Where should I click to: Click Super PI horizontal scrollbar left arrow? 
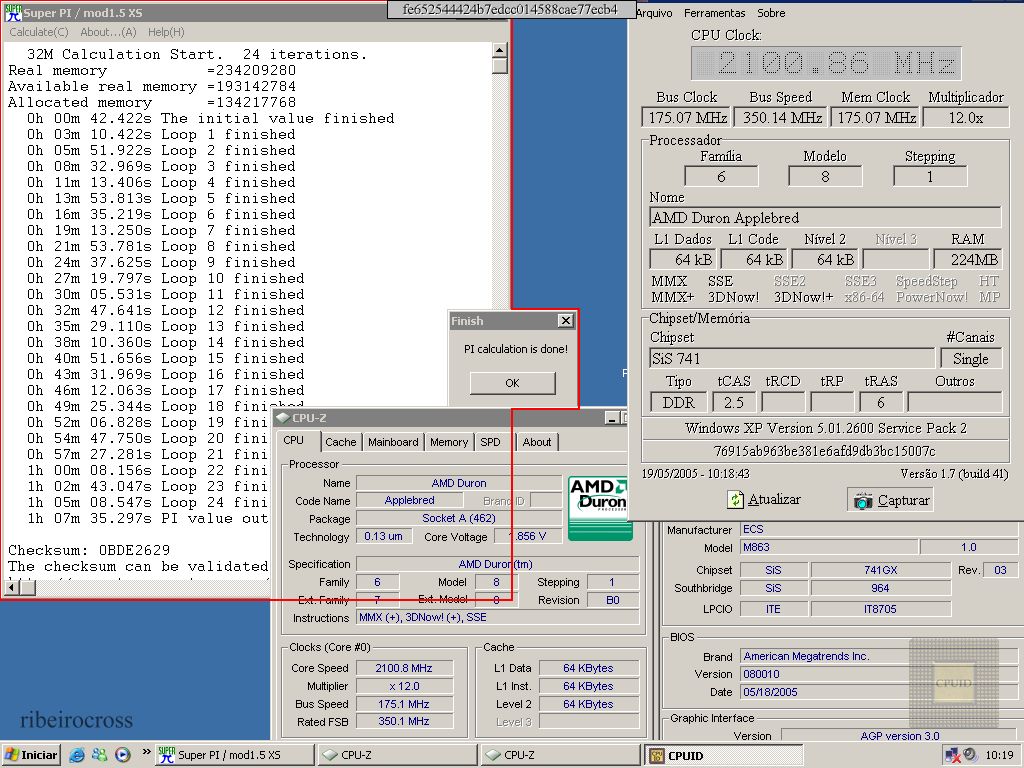pos(12,587)
